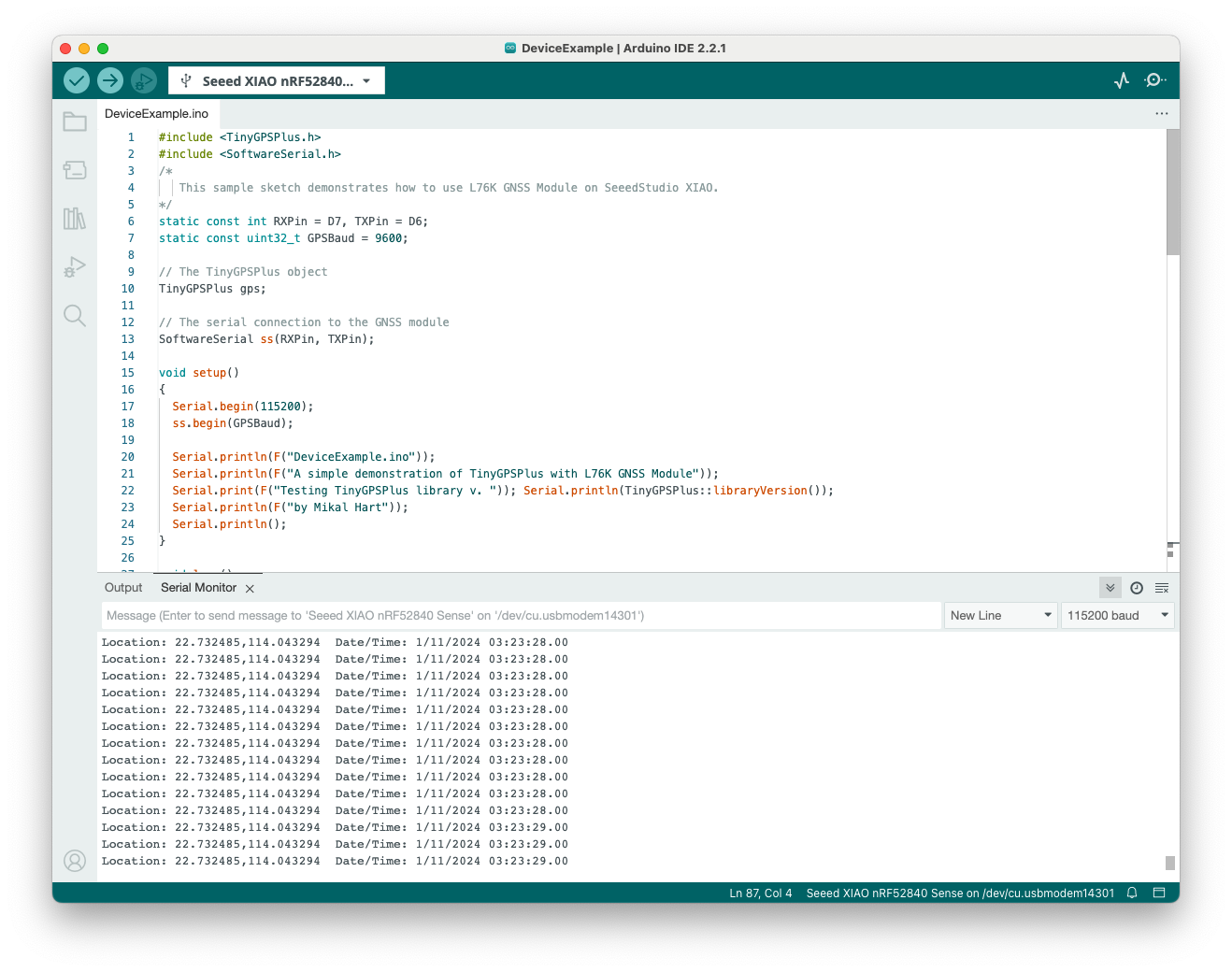
Task: Click the Upload arrow button
Action: (x=110, y=80)
